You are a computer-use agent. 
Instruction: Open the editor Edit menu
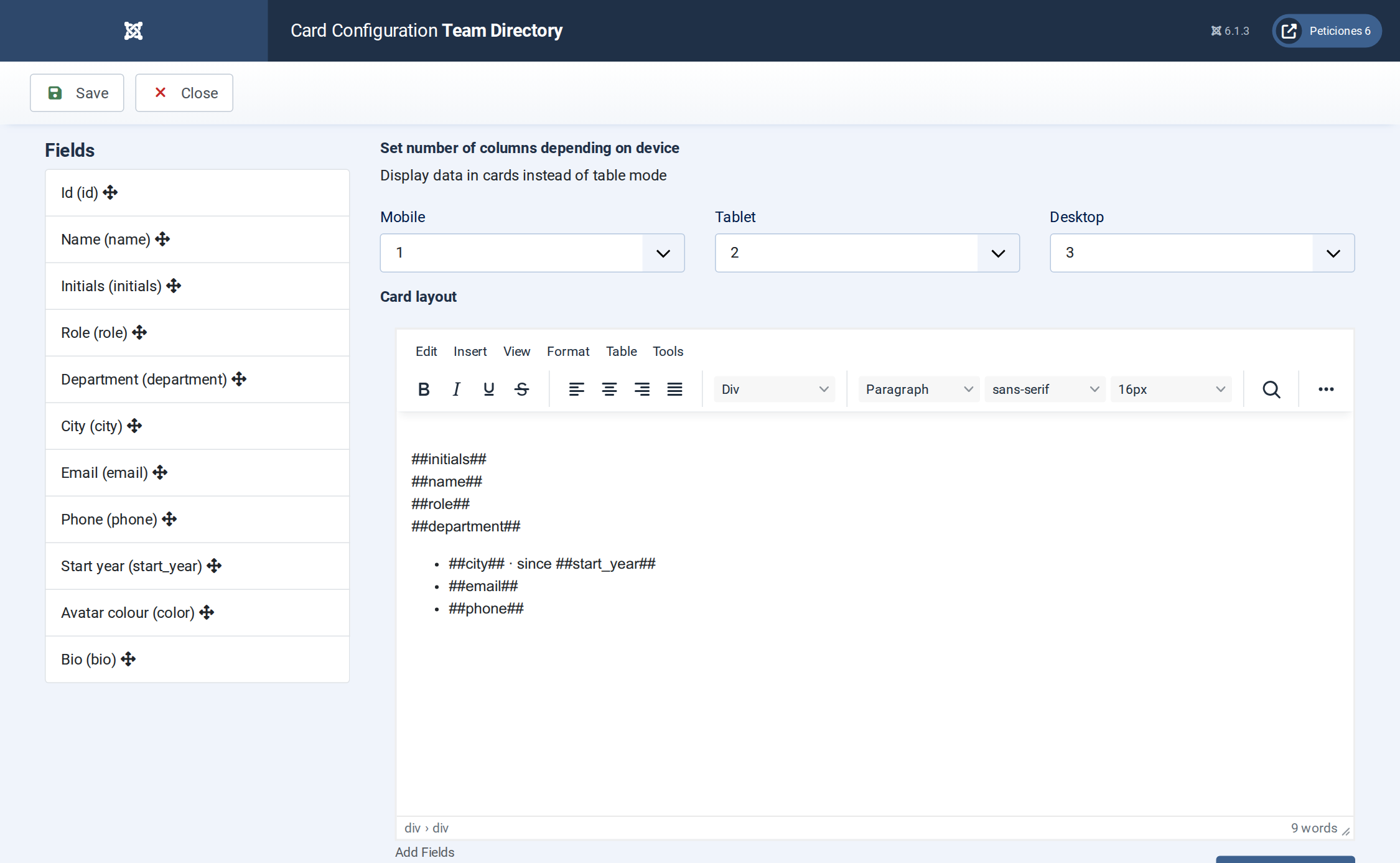pyautogui.click(x=426, y=352)
